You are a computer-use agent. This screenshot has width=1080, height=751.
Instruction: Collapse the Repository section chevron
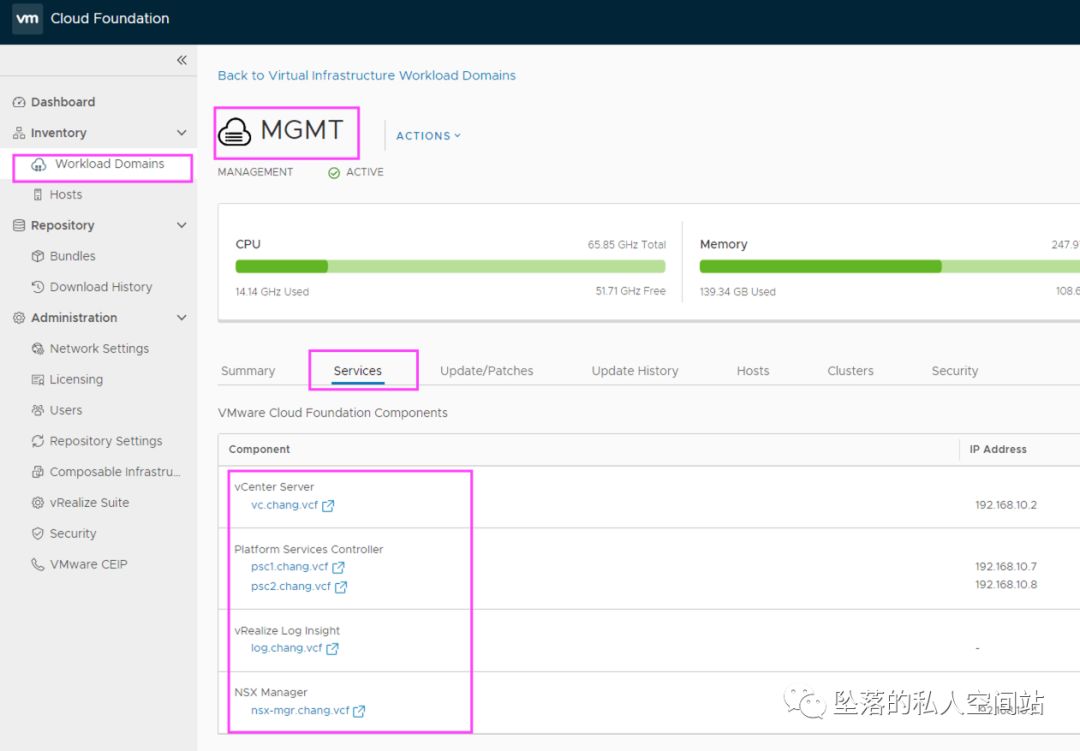coord(182,225)
